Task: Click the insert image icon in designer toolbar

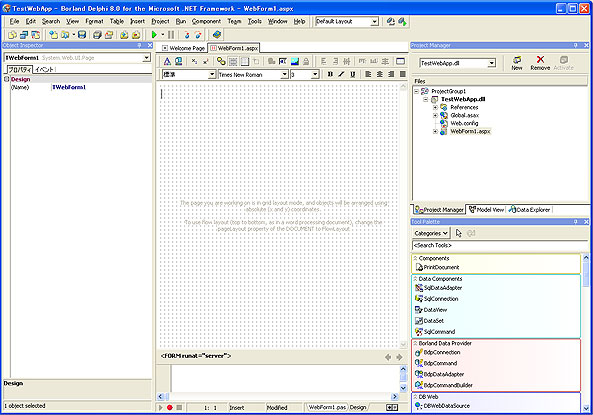Action: tap(295, 61)
